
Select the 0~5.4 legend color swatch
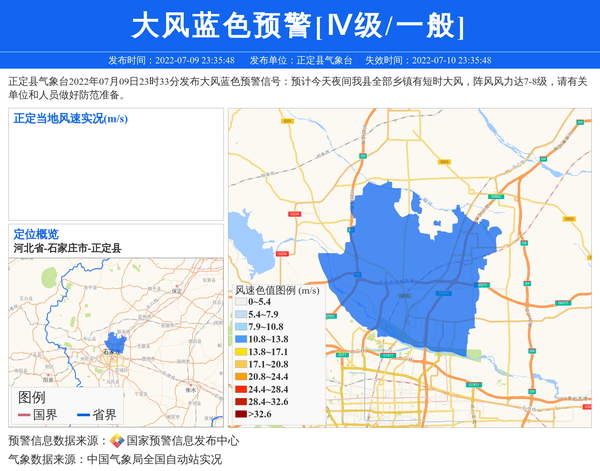pos(240,301)
